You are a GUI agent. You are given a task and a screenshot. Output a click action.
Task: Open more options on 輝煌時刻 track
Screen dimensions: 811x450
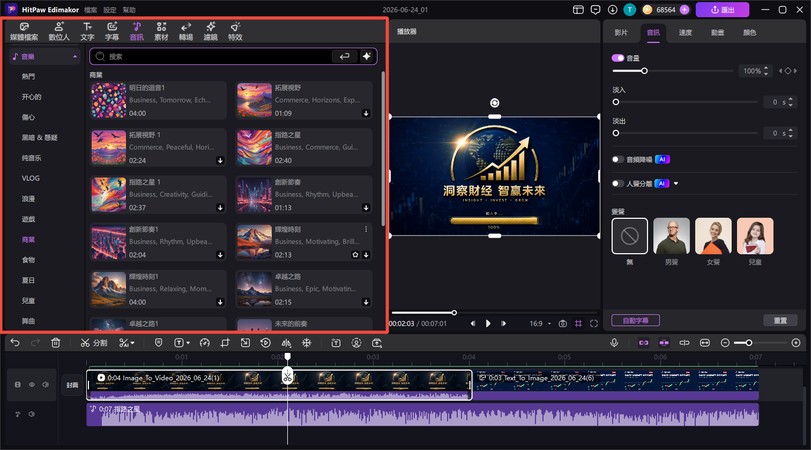(366, 229)
